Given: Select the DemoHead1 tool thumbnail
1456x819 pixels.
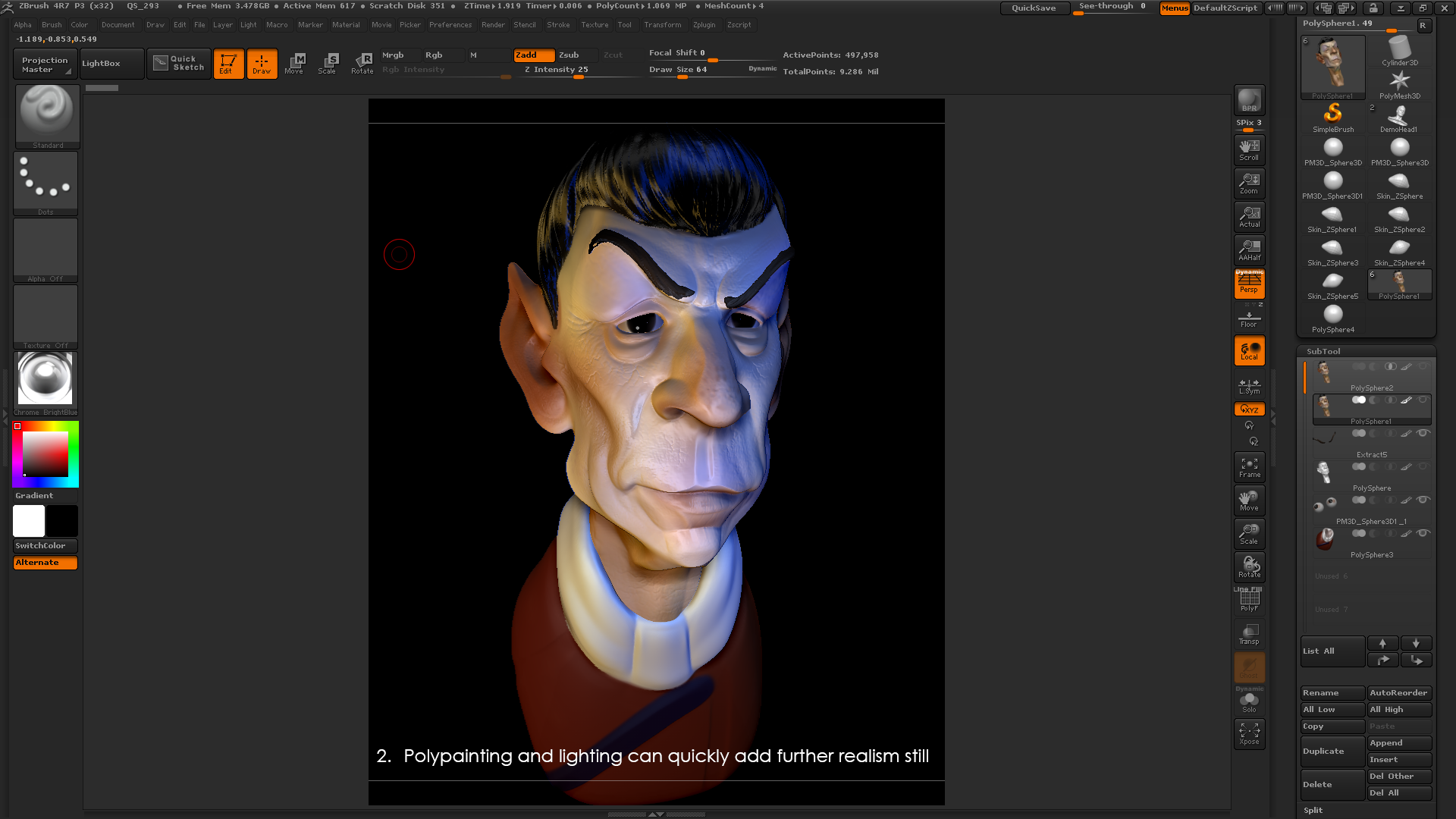Looking at the screenshot, I should click(1399, 118).
